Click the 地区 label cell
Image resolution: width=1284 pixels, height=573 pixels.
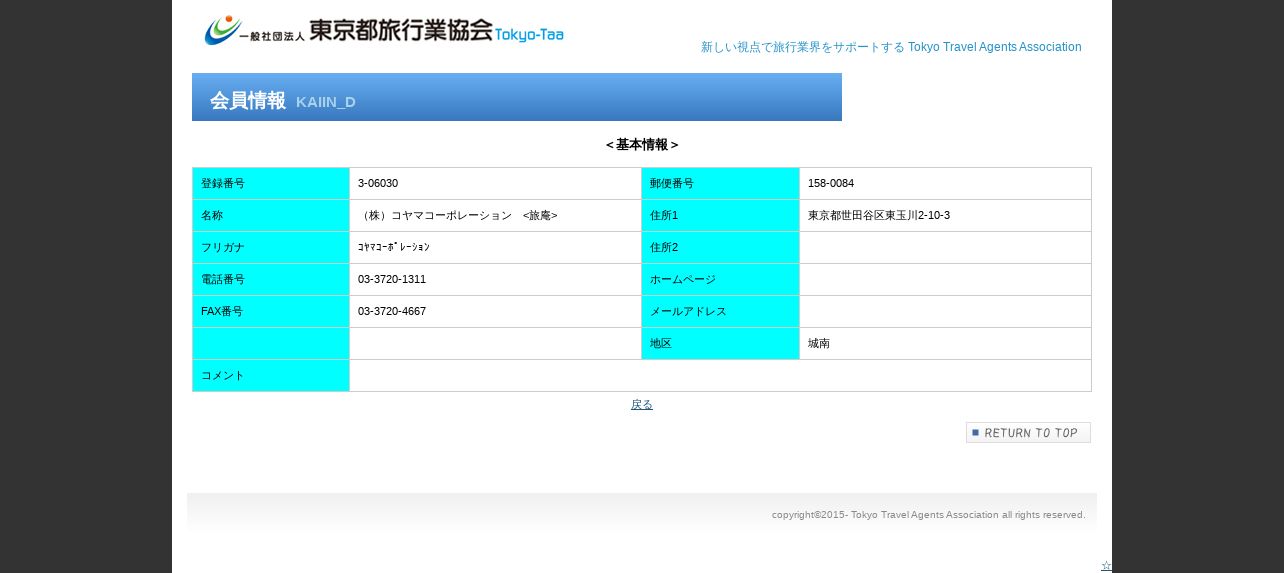[x=720, y=344]
